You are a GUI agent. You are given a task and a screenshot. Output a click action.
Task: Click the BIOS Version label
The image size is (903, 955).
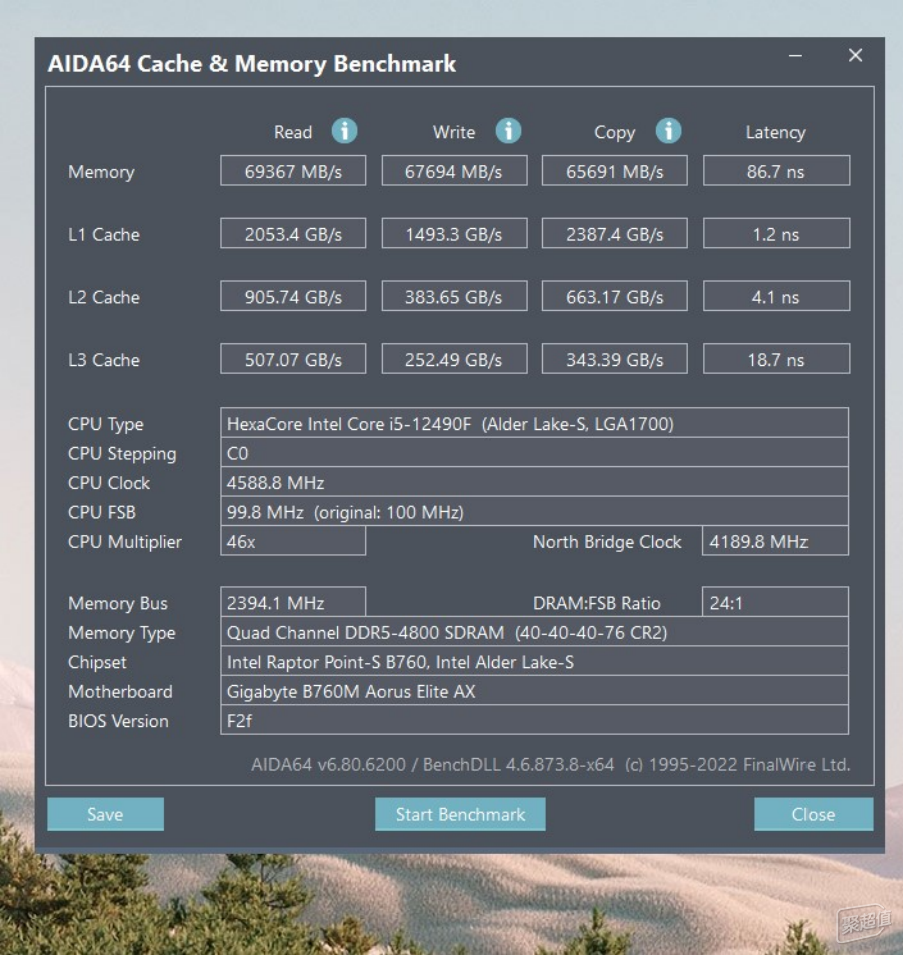point(118,721)
